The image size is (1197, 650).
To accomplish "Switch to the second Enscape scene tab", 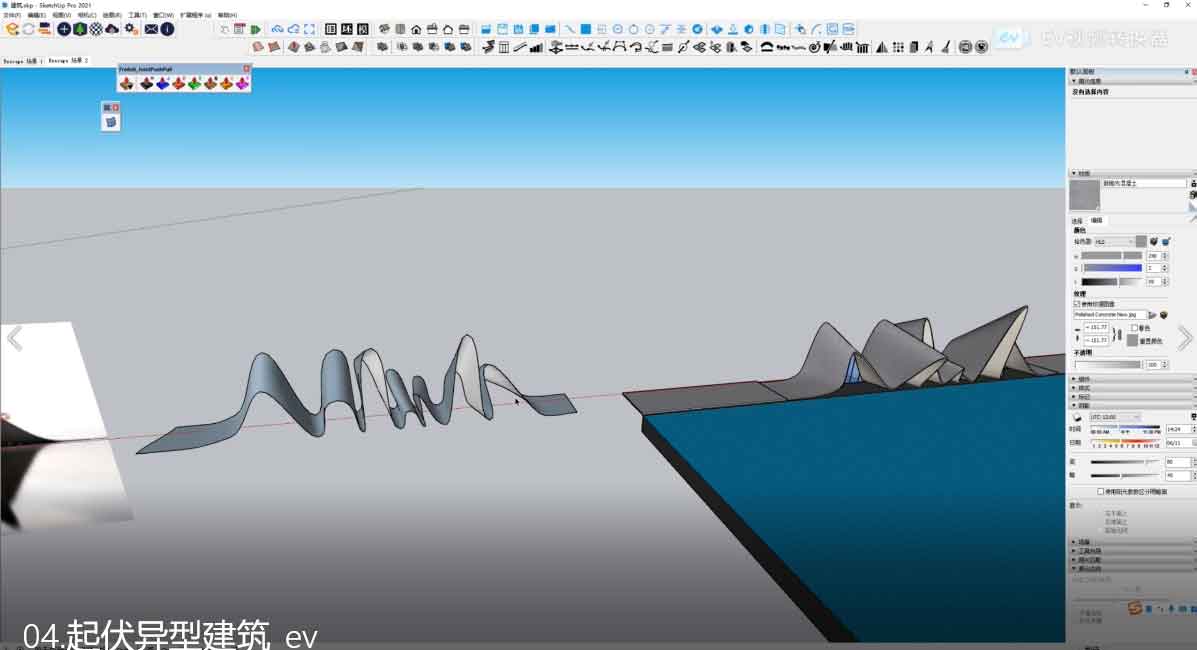I will 68,61.
